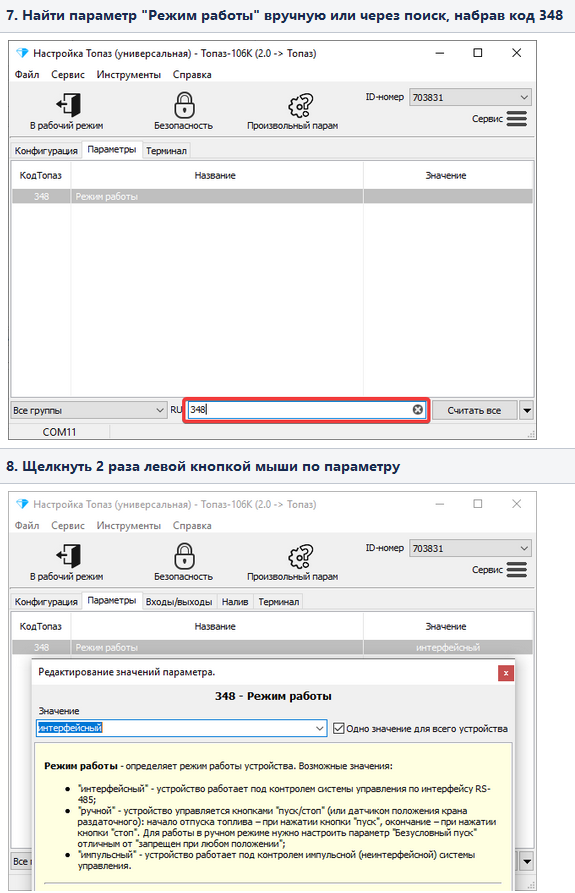Viewport: 575px width, 893px height.
Task: Open 'Сервис' hamburger menu in upper window
Action: click(517, 118)
